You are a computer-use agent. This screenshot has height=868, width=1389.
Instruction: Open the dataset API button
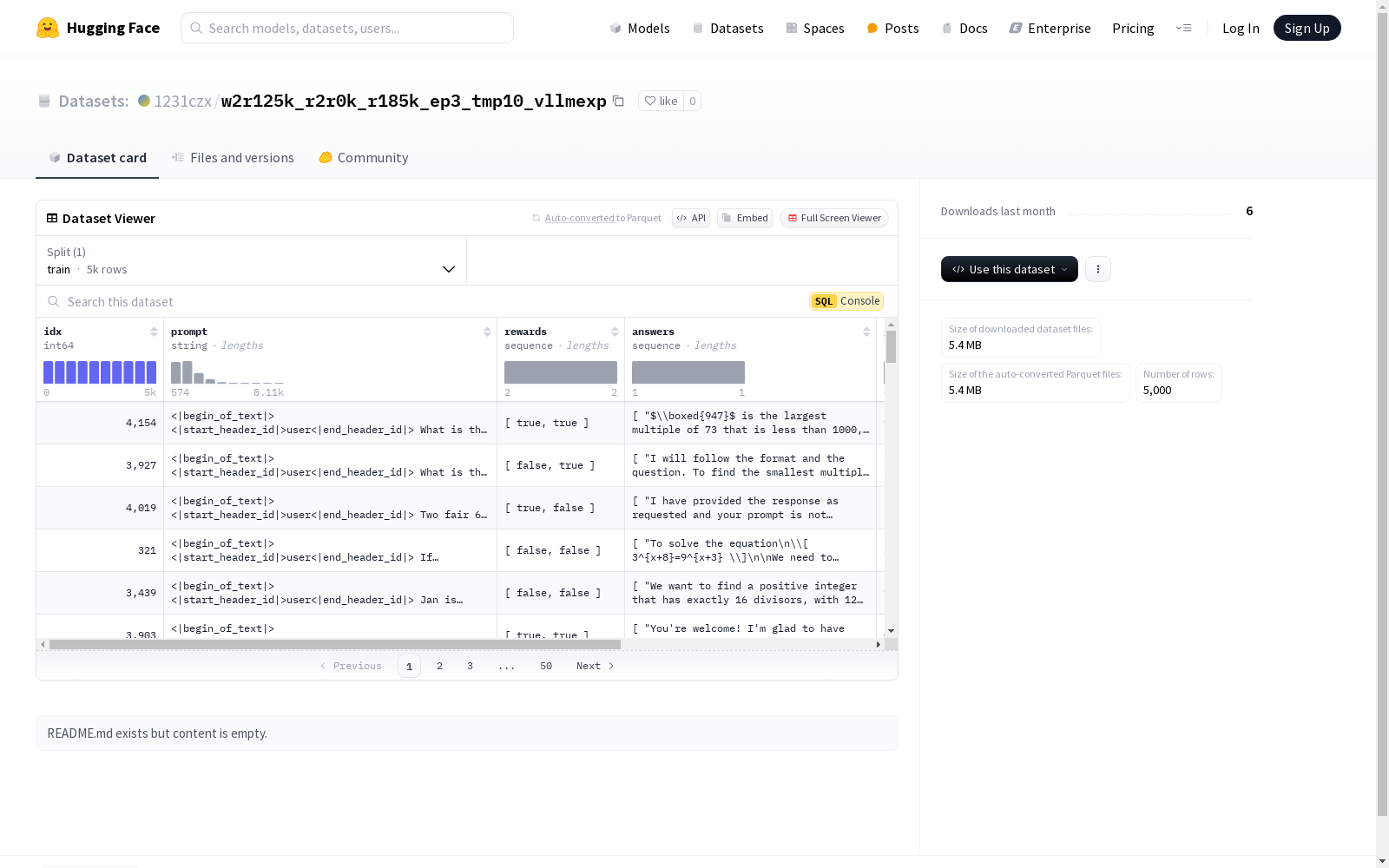click(691, 218)
